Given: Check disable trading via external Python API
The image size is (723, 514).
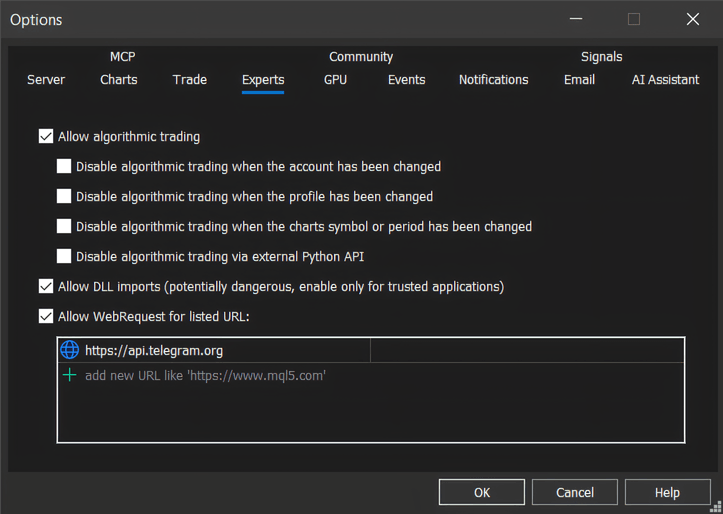Looking at the screenshot, I should (64, 256).
